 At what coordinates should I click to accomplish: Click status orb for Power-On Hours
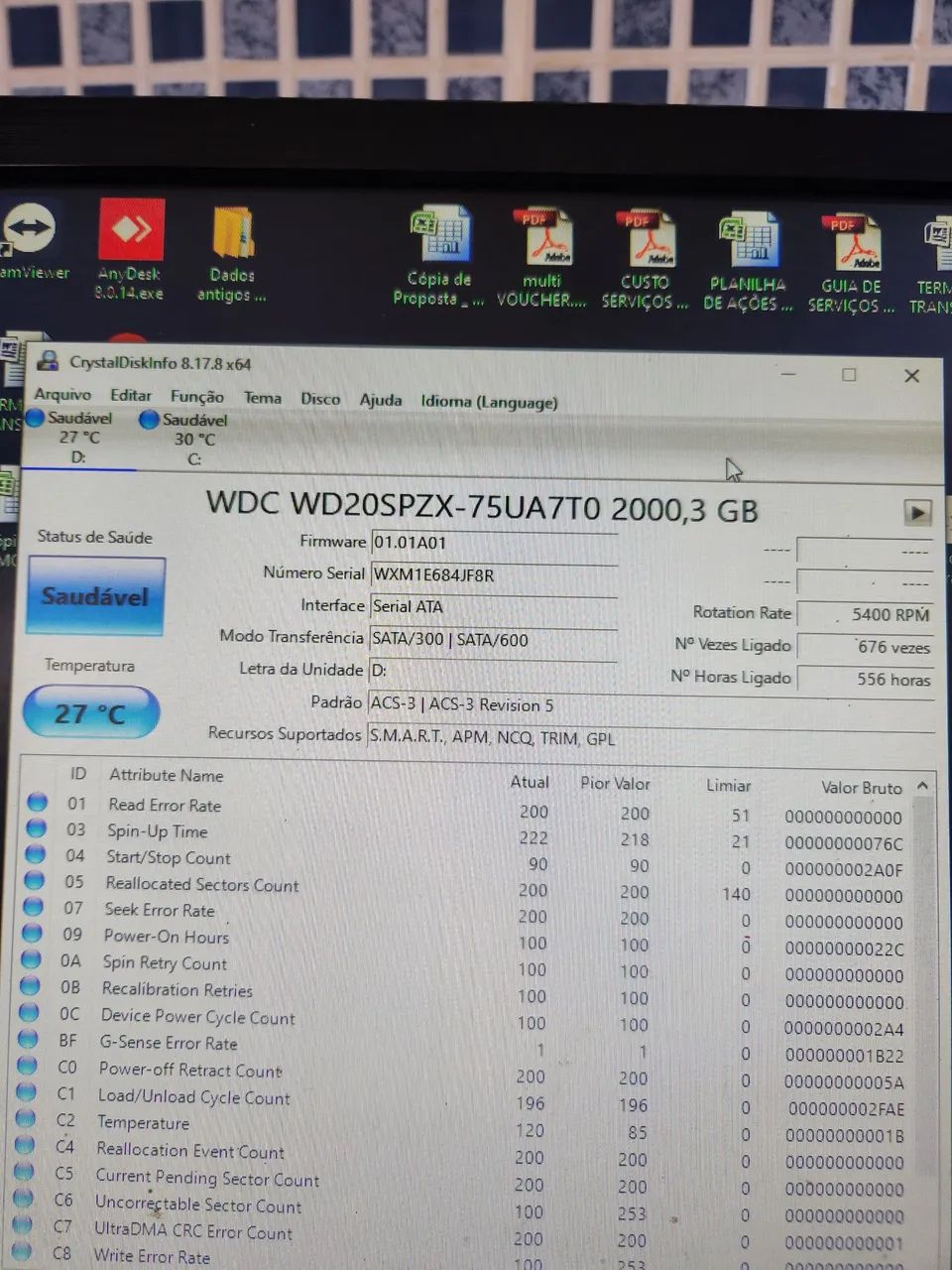(x=33, y=933)
